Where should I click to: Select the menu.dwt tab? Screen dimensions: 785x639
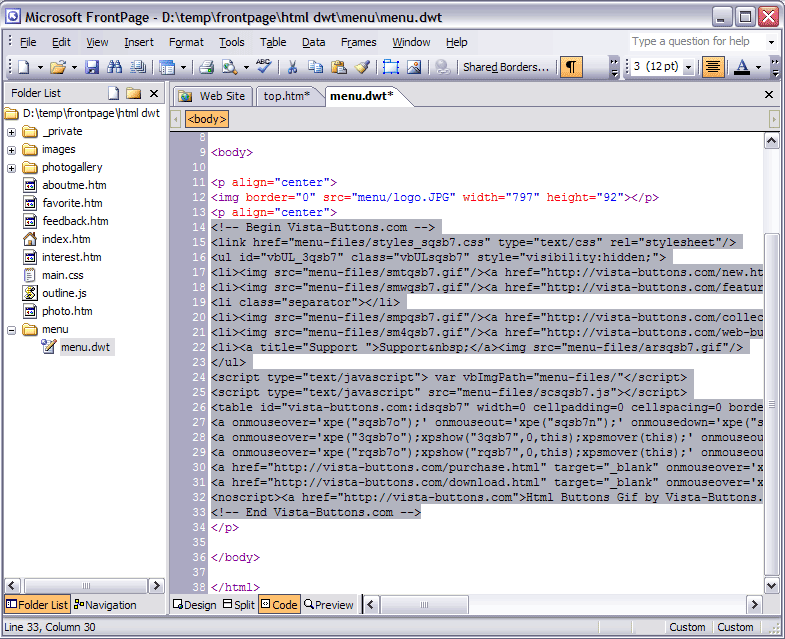pyautogui.click(x=362, y=96)
